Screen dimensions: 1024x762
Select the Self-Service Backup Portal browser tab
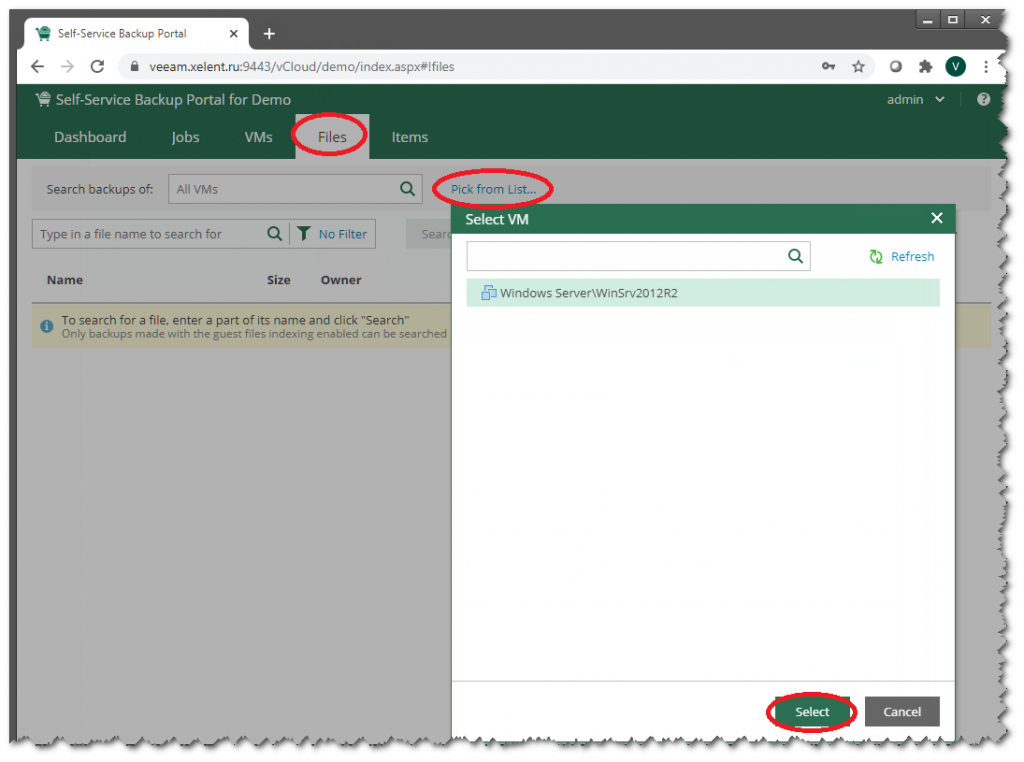pyautogui.click(x=136, y=33)
